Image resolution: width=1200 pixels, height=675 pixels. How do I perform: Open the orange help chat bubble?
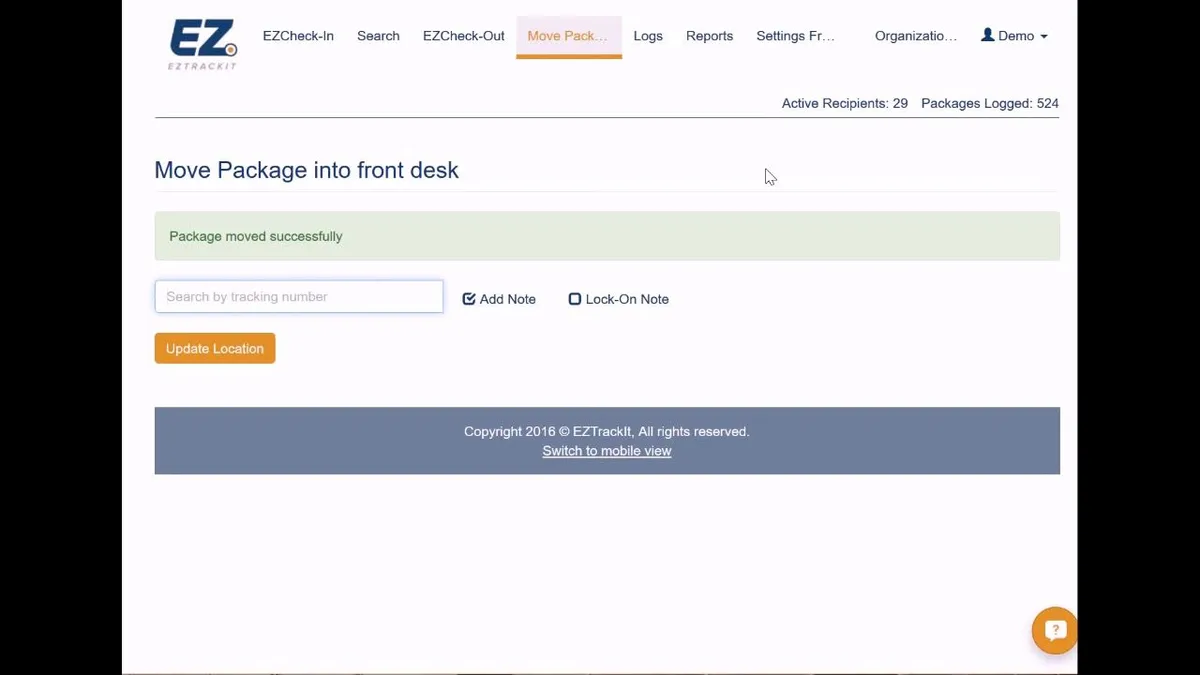click(x=1054, y=630)
